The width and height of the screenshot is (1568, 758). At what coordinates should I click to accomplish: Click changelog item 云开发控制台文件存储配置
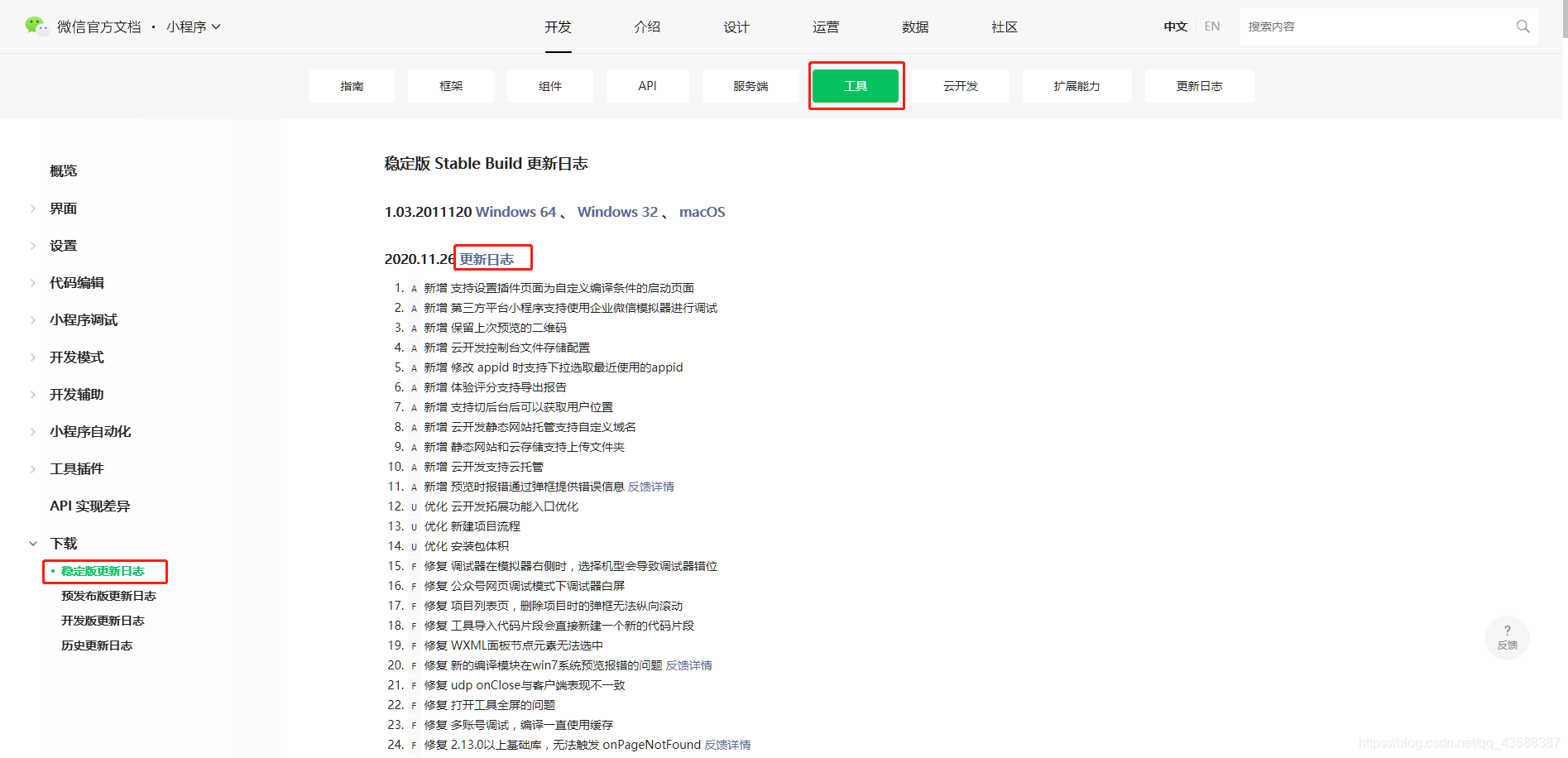(x=520, y=348)
